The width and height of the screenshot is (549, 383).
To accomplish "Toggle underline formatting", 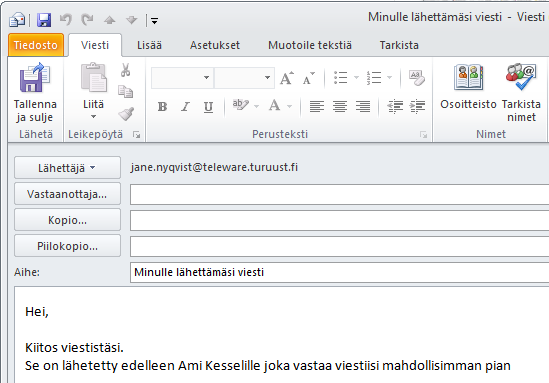I will 208,106.
